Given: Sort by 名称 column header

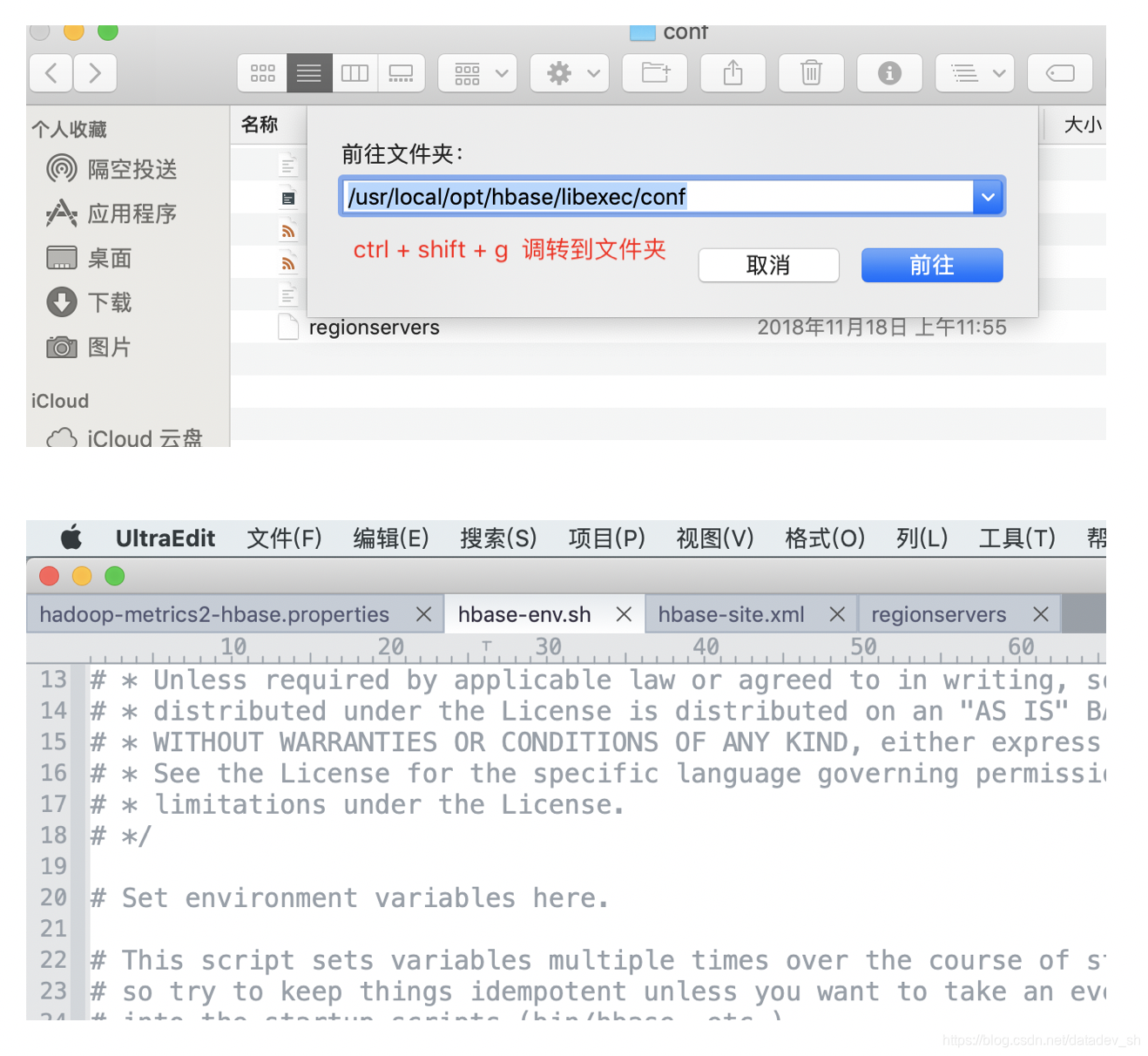Looking at the screenshot, I should point(260,125).
